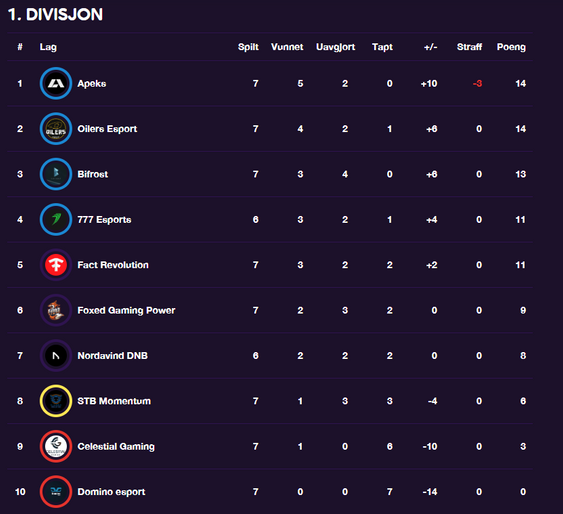Select the Nordavind DNB logo
563x514 pixels.
(56, 356)
